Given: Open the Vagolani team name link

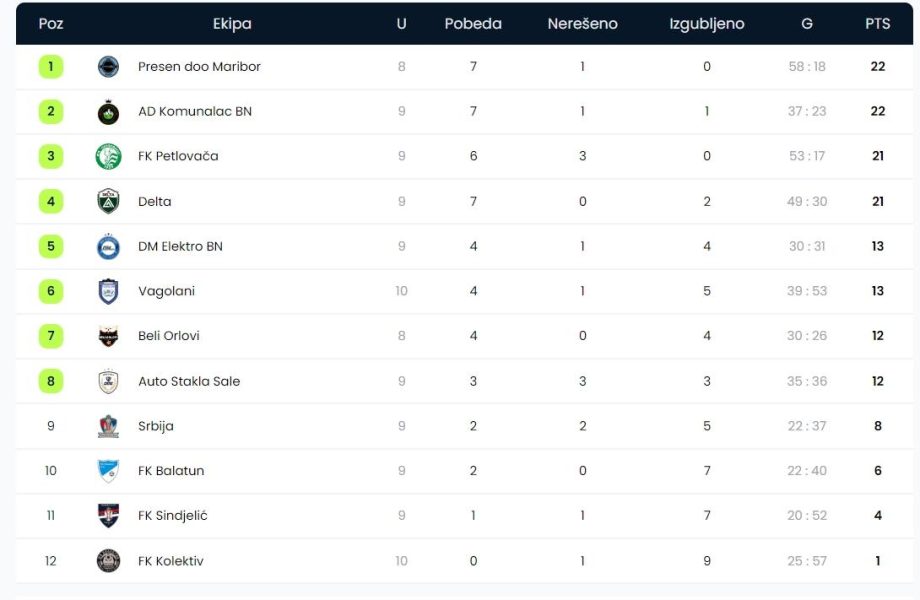Looking at the screenshot, I should pyautogui.click(x=166, y=291).
